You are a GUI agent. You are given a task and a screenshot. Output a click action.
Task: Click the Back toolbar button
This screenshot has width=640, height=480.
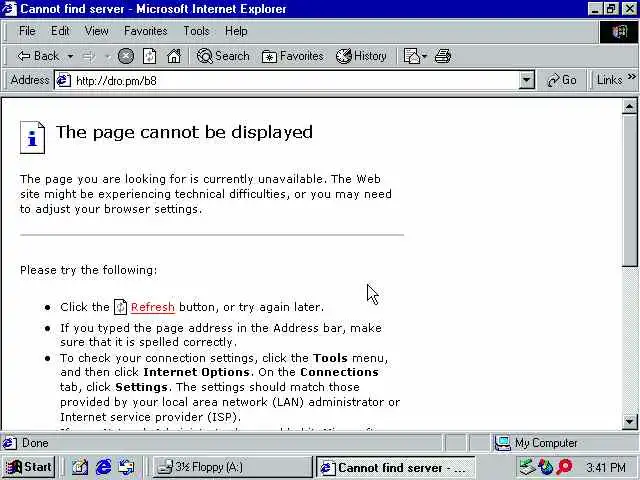(38, 56)
